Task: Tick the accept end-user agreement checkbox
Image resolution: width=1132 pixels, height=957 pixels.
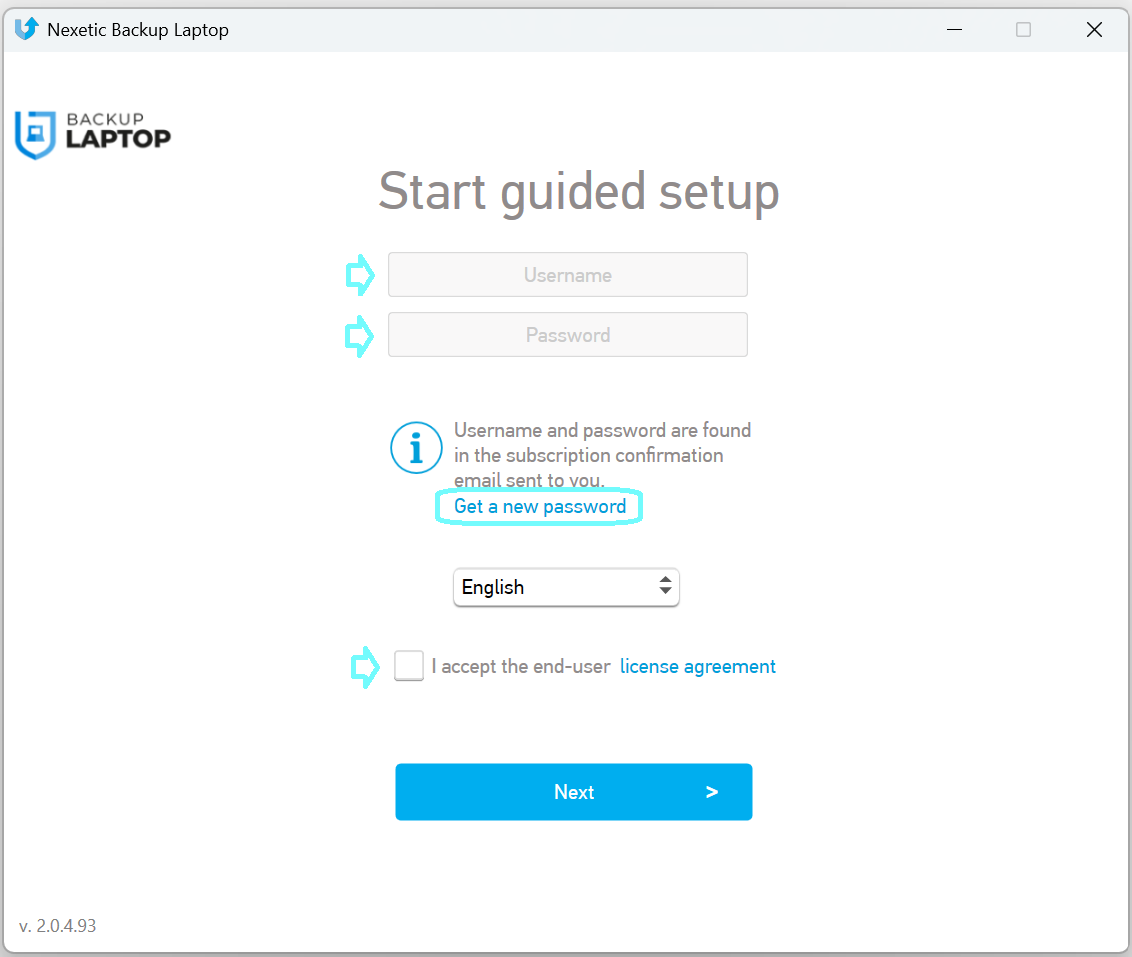Action: 409,665
